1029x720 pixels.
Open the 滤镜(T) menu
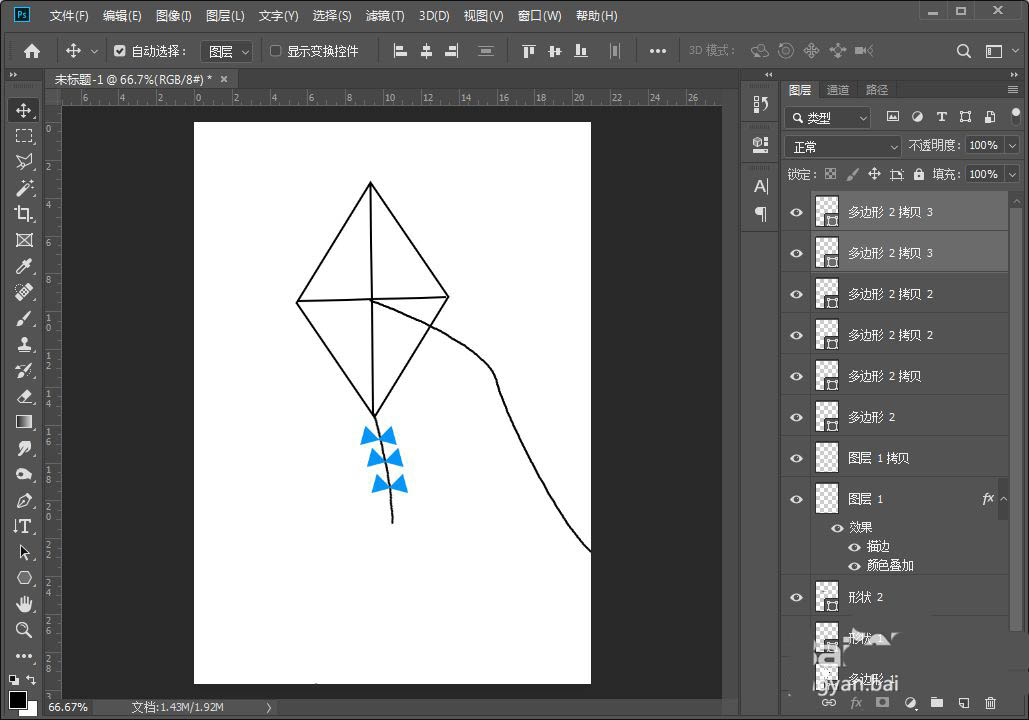[385, 16]
